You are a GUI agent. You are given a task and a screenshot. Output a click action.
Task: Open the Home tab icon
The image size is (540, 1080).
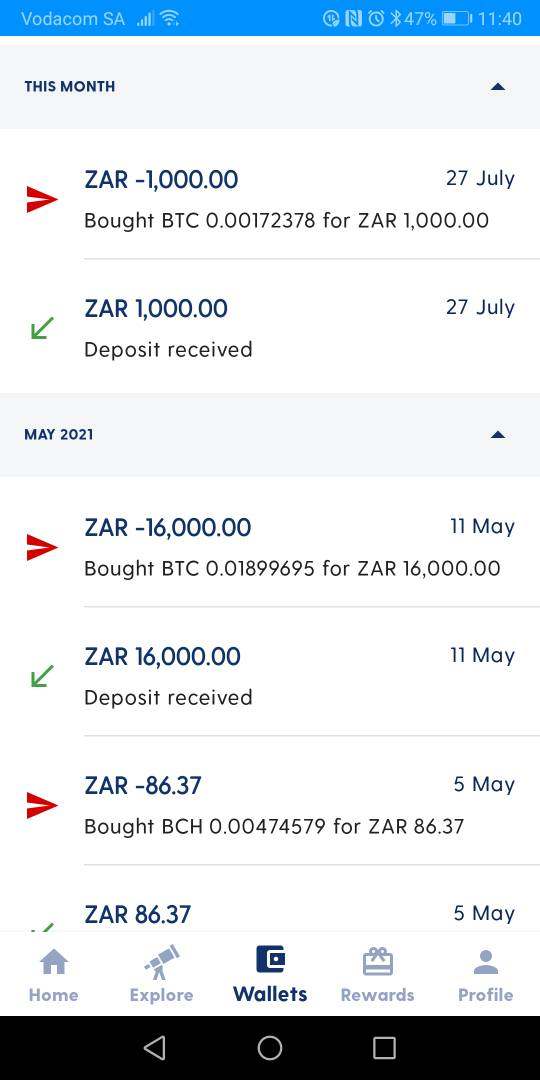point(54,962)
